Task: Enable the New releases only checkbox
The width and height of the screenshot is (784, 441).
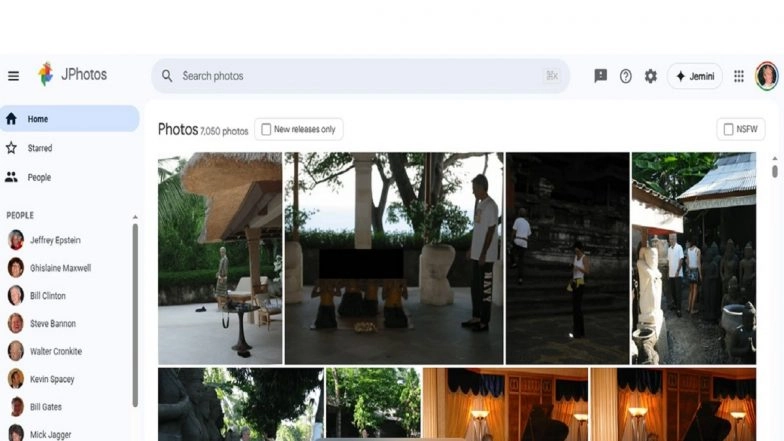Action: pyautogui.click(x=266, y=130)
